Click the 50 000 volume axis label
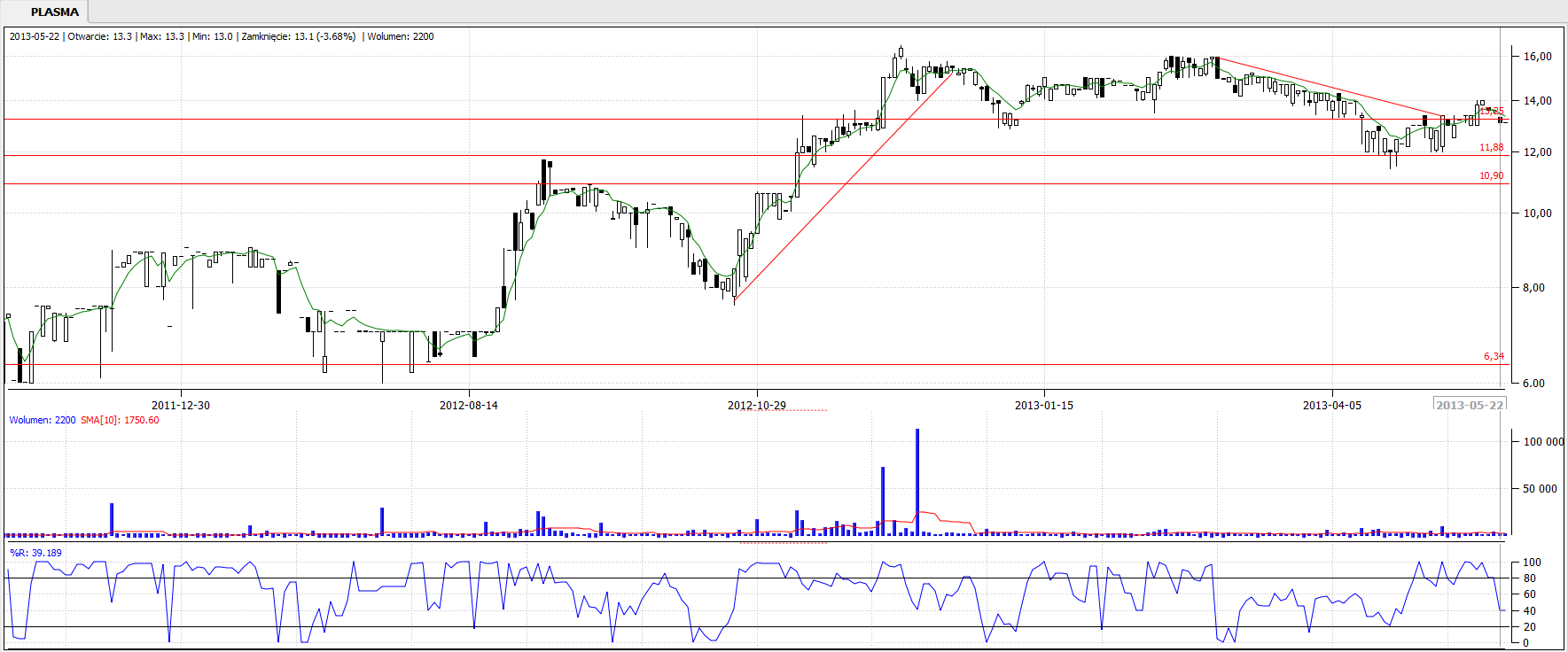The height and width of the screenshot is (652, 1568). [1540, 488]
